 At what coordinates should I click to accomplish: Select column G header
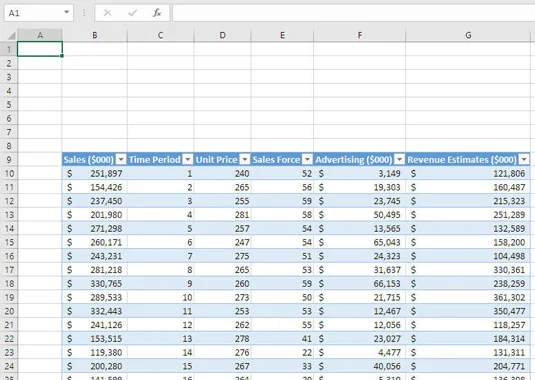tap(468, 35)
